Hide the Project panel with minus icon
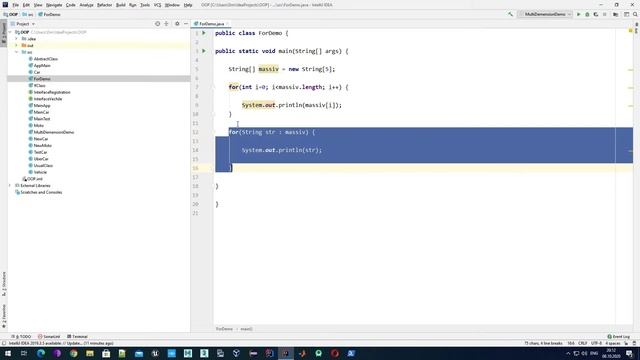 pyautogui.click(x=186, y=24)
